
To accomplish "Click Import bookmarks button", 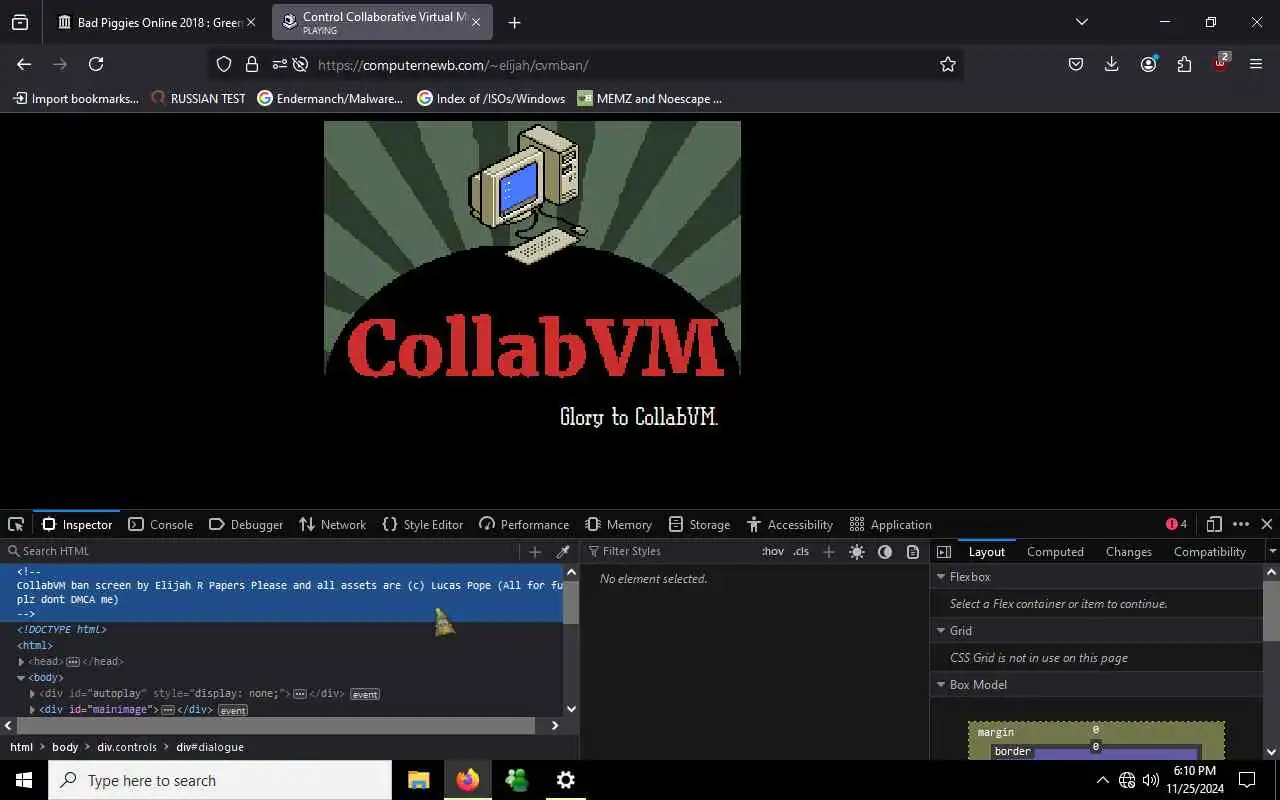I will (x=76, y=98).
